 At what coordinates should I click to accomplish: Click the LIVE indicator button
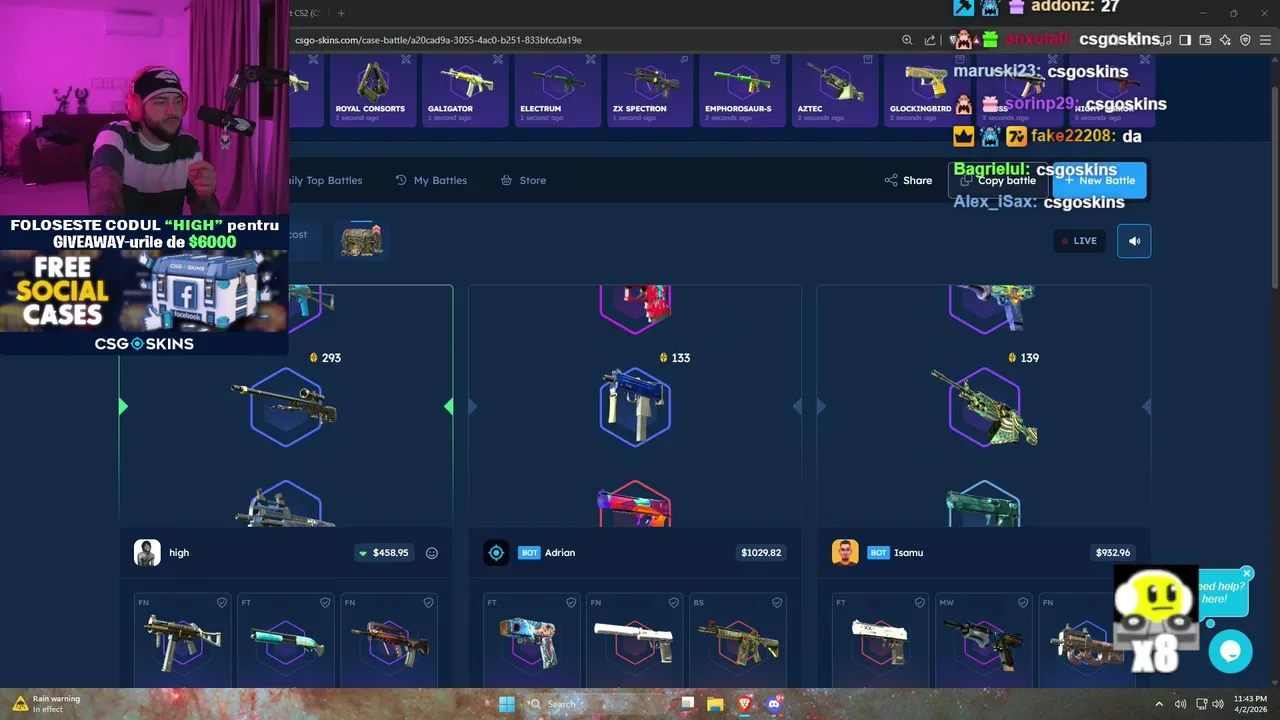1079,241
